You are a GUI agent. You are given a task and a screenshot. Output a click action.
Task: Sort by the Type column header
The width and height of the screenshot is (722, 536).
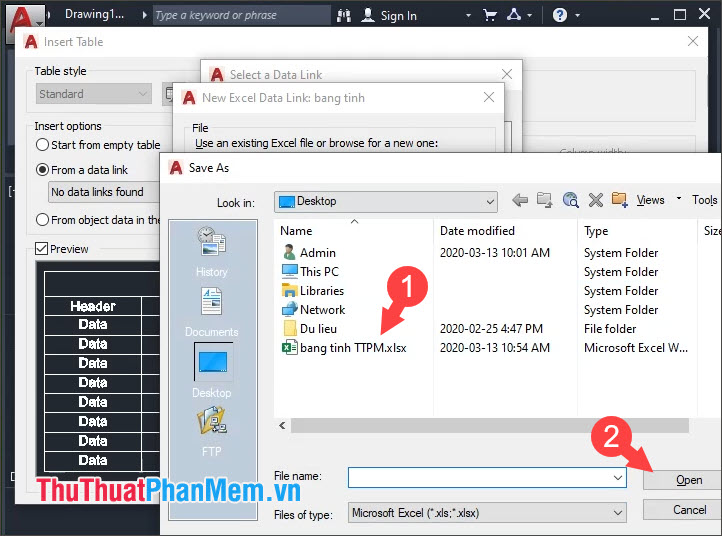tap(596, 231)
